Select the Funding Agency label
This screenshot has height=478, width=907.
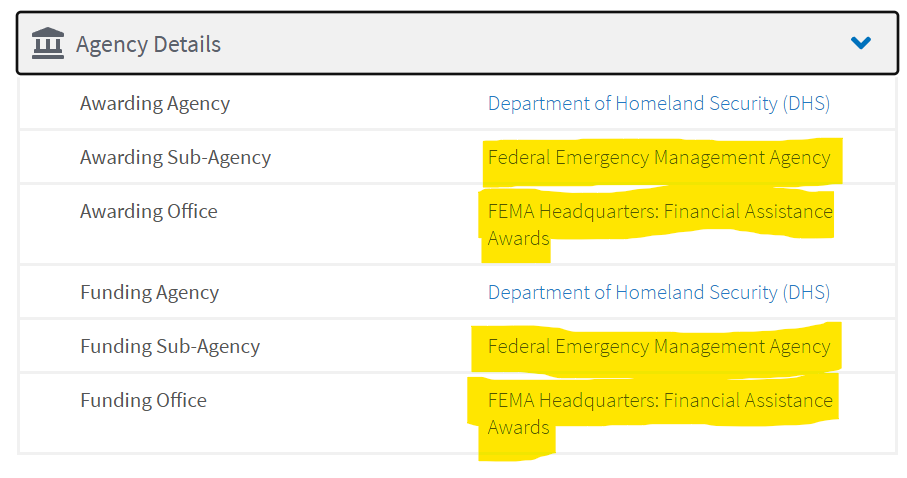pos(150,293)
